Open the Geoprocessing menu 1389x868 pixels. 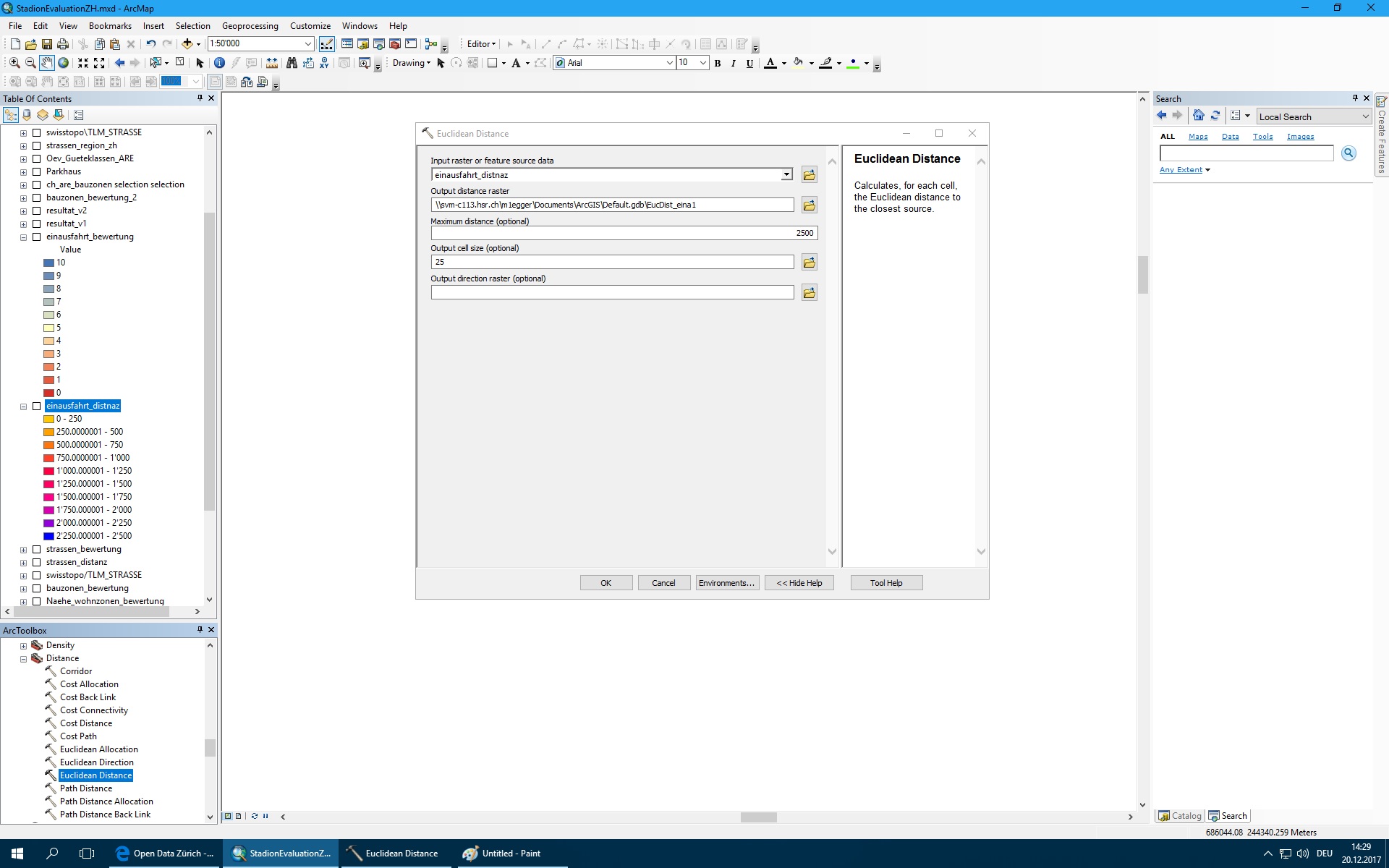pos(250,26)
